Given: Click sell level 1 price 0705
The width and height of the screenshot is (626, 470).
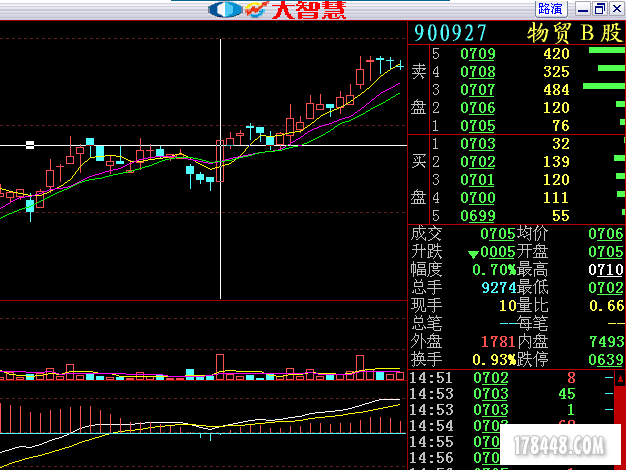Looking at the screenshot, I should tap(477, 126).
